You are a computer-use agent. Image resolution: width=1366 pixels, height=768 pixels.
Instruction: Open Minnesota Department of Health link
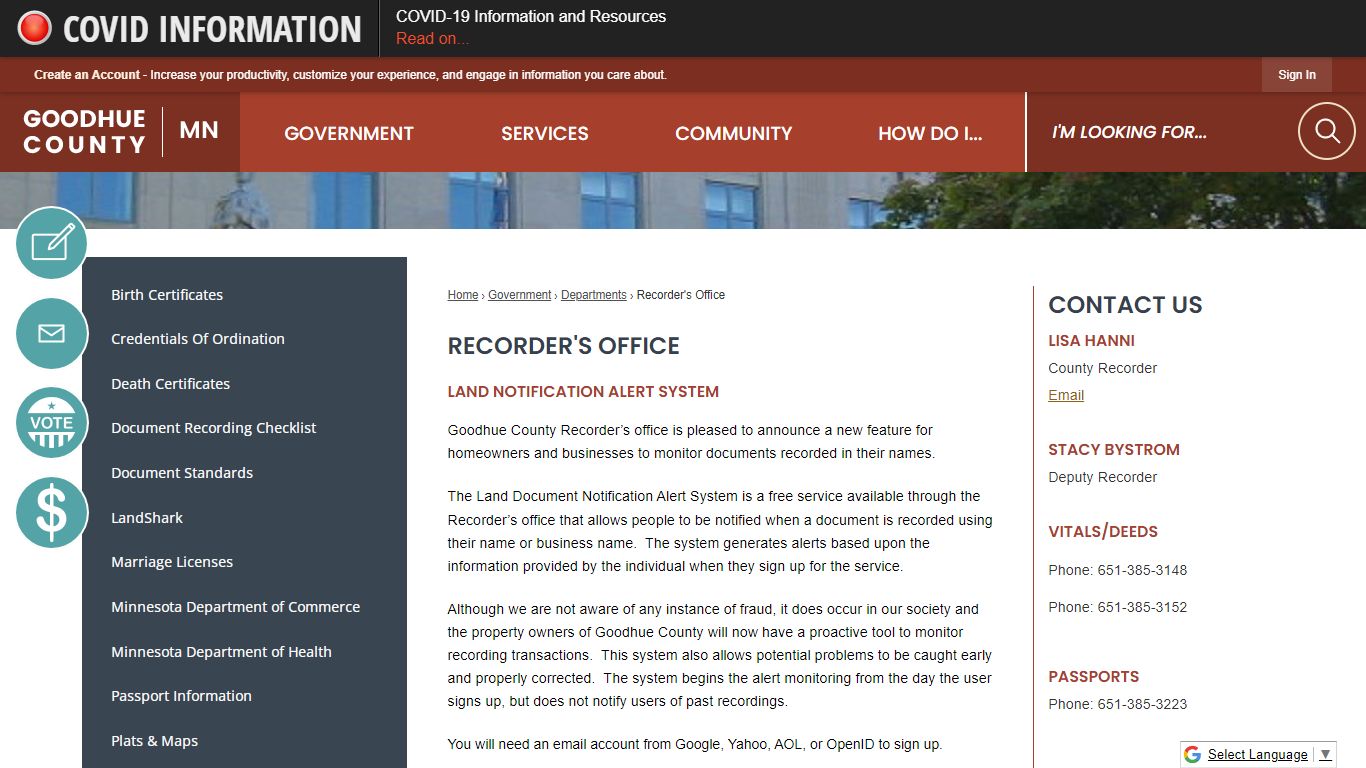[x=221, y=652]
